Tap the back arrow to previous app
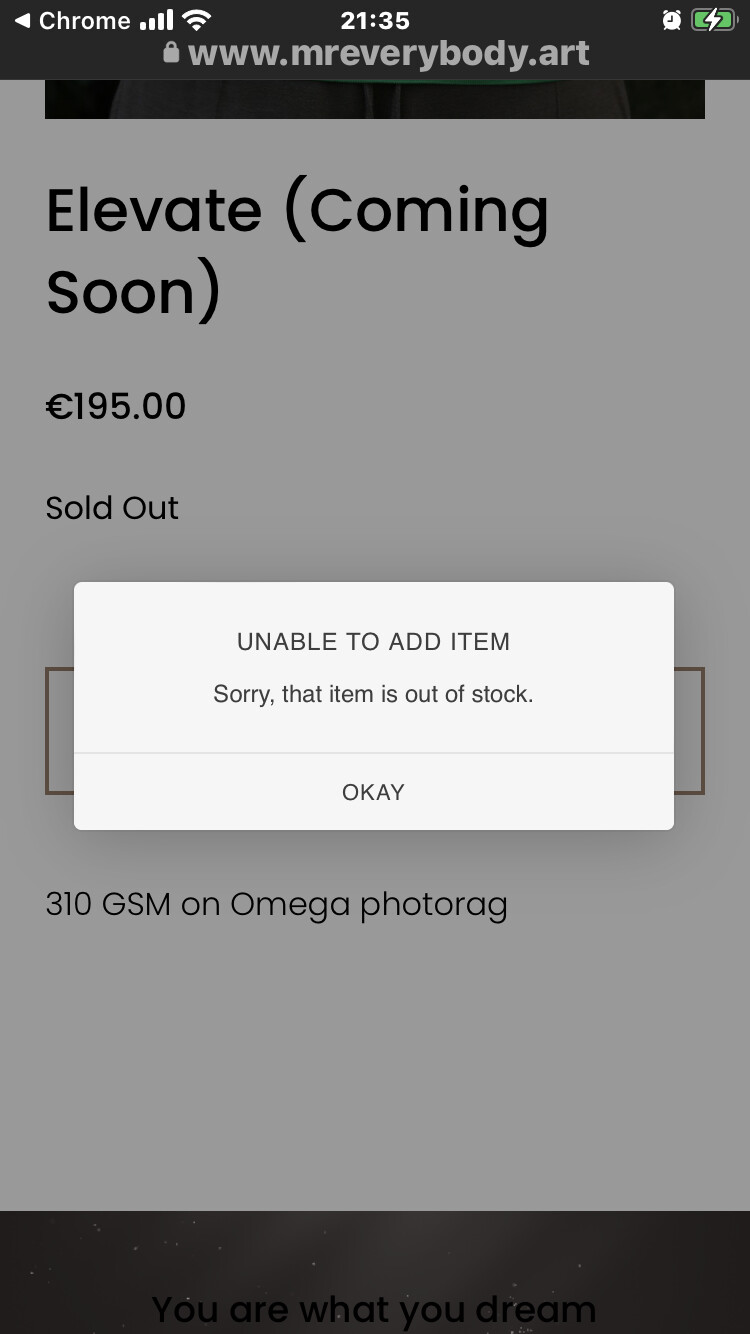The image size is (750, 1334). click(x=22, y=20)
